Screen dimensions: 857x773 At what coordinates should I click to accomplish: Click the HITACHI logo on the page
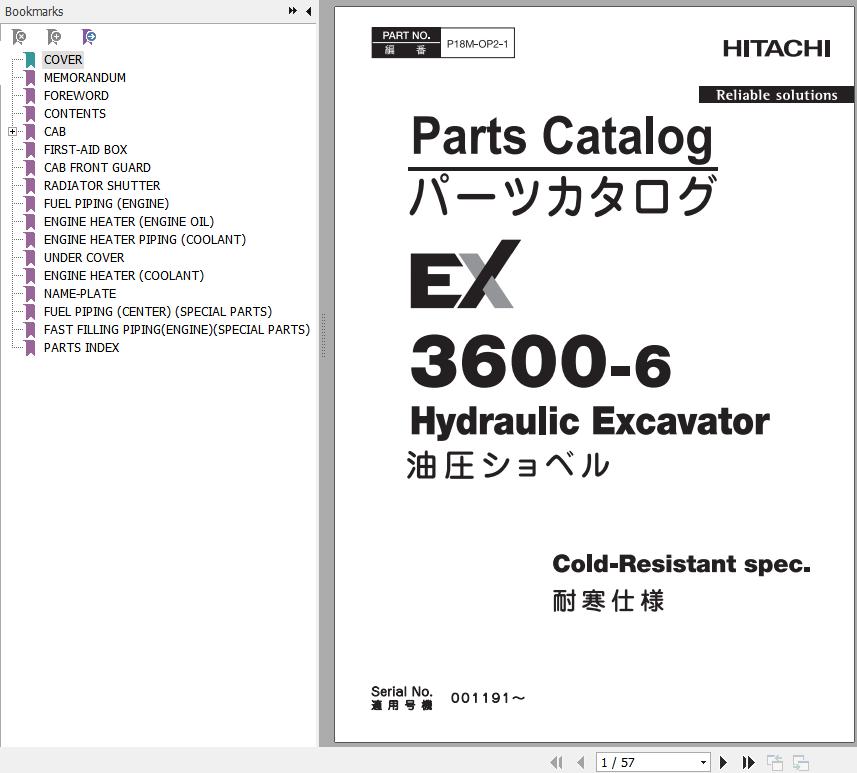pos(777,49)
